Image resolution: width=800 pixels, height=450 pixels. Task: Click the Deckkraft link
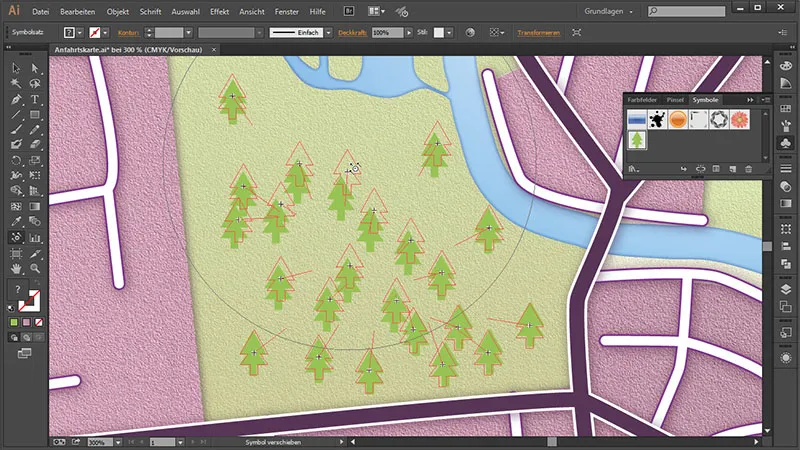352,33
